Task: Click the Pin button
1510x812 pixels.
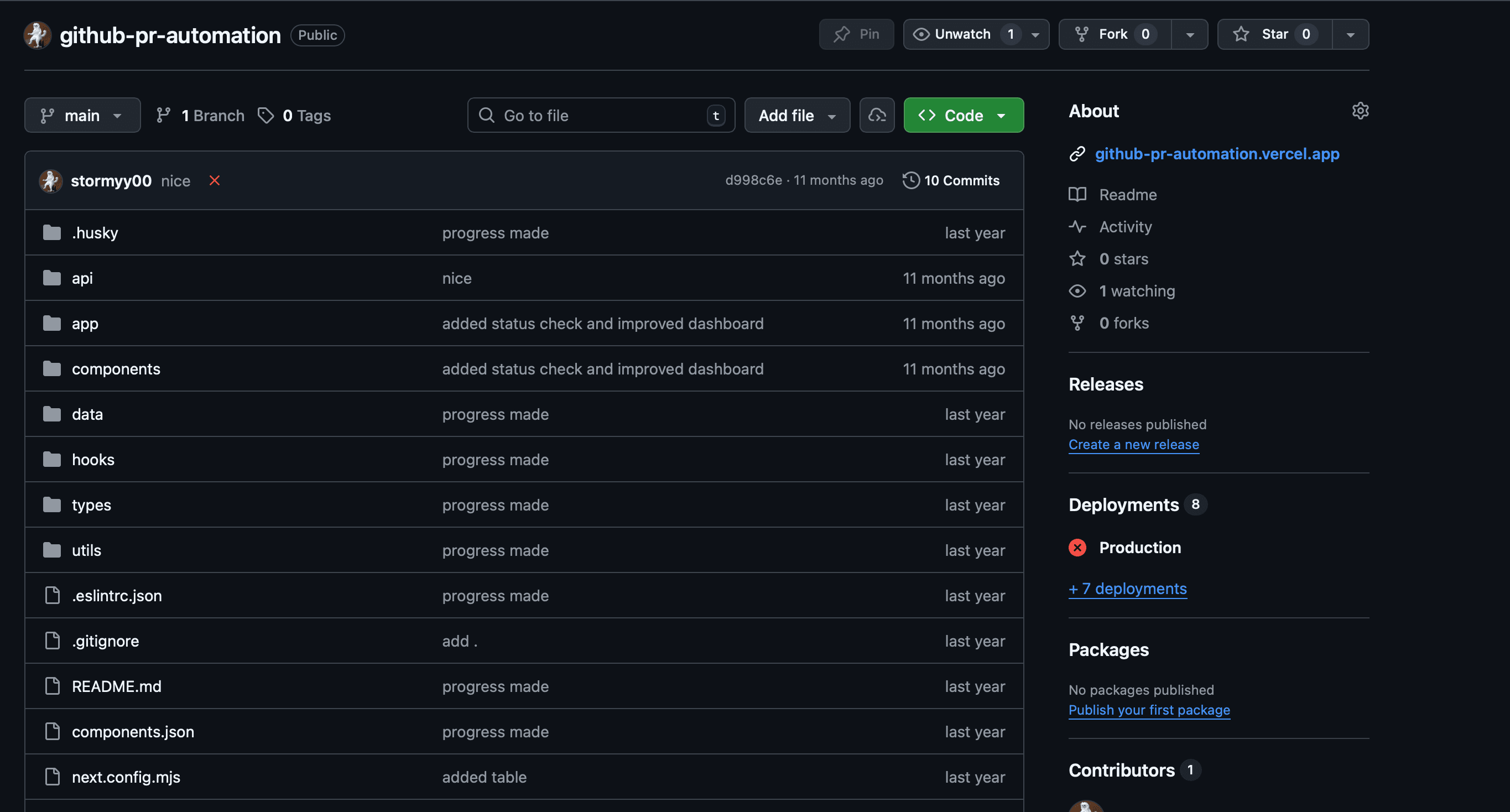Action: (856, 35)
